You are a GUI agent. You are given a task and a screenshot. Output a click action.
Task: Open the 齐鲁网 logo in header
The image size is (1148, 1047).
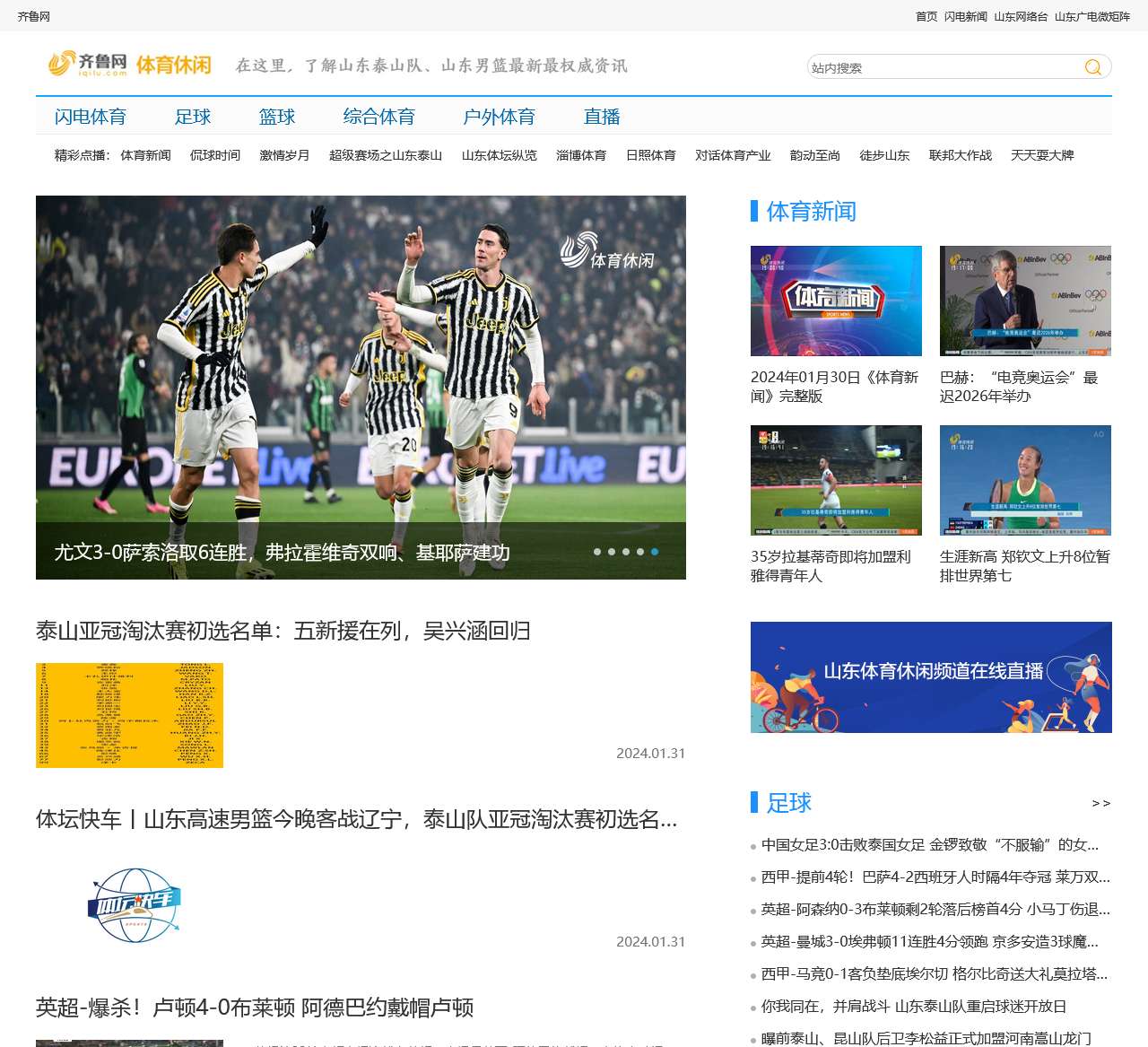pyautogui.click(x=87, y=64)
